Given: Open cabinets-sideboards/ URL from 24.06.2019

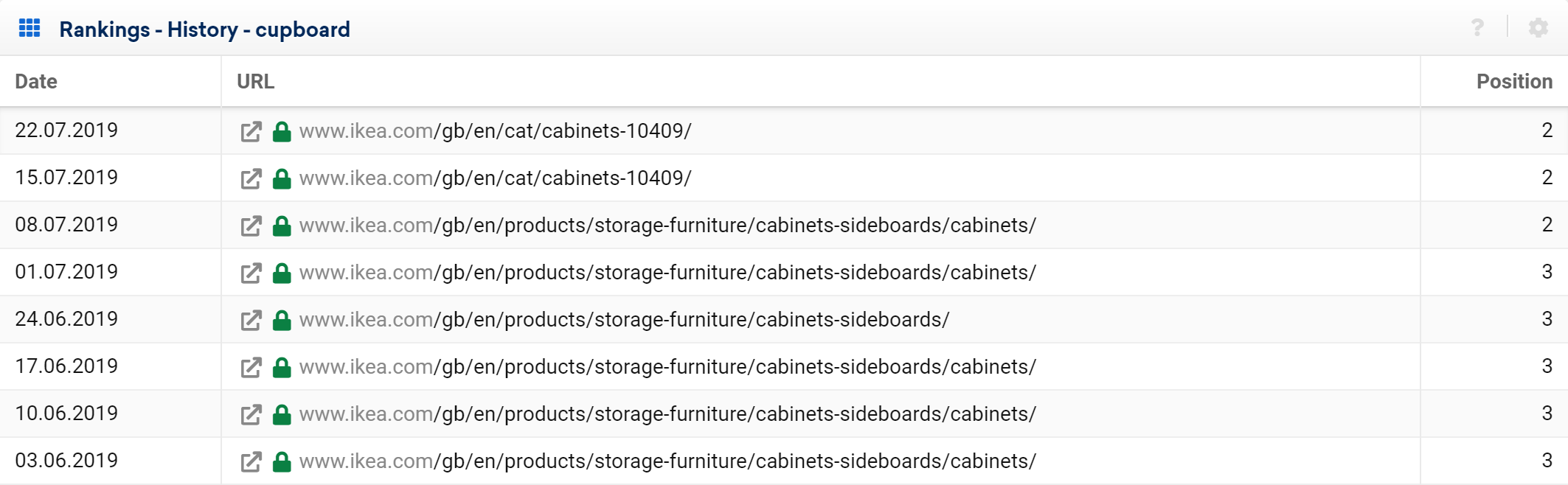Looking at the screenshot, I should click(624, 320).
